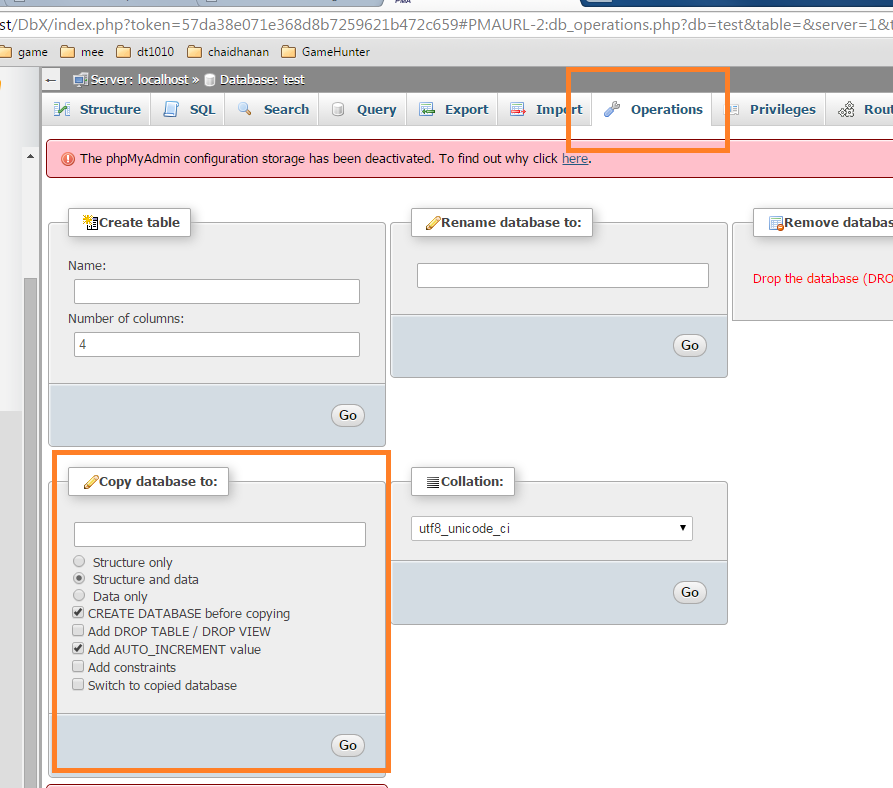The height and width of the screenshot is (788, 893).
Task: Click the Routines gears icon
Action: point(846,109)
